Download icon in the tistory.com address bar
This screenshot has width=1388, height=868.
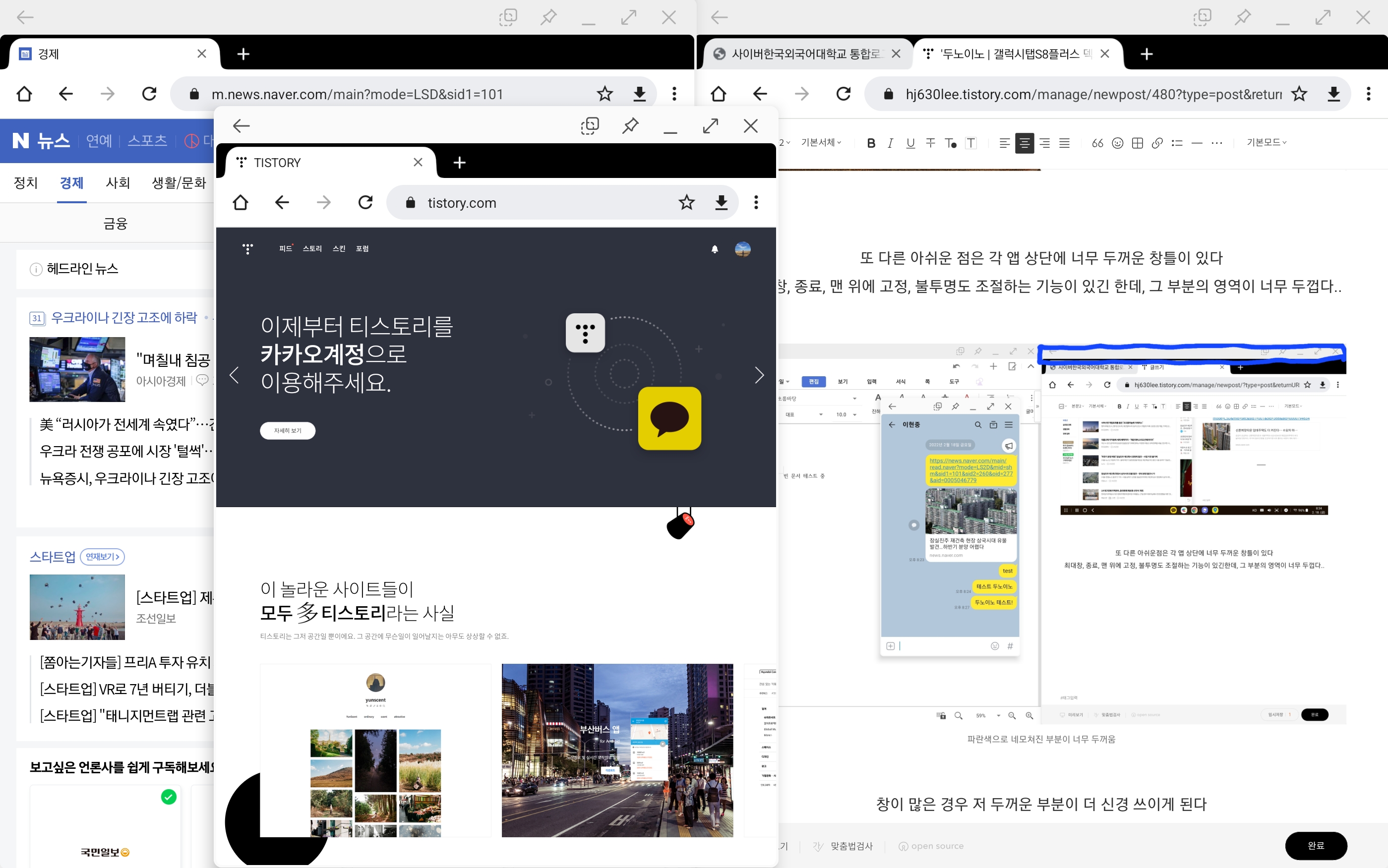(x=722, y=202)
